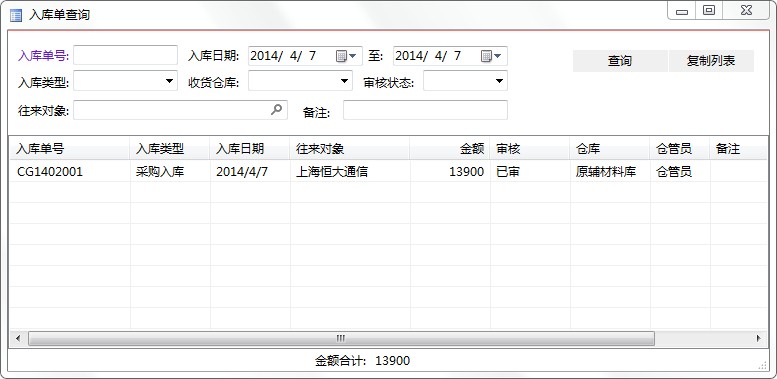777x379 pixels.
Task: Click the 上海恒大通信 cell
Action: pyautogui.click(x=350, y=171)
